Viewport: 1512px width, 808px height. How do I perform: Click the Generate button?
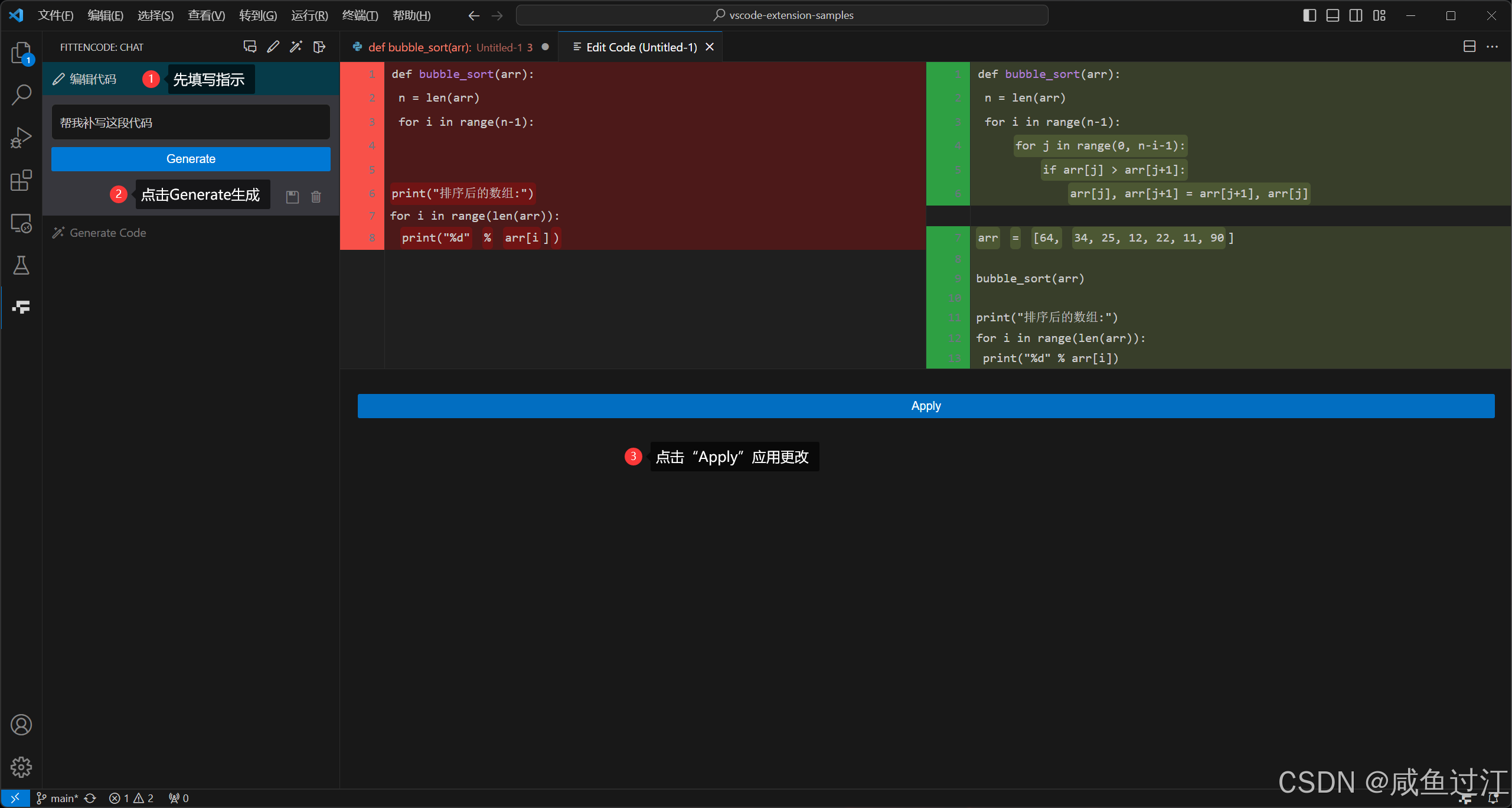coord(191,159)
